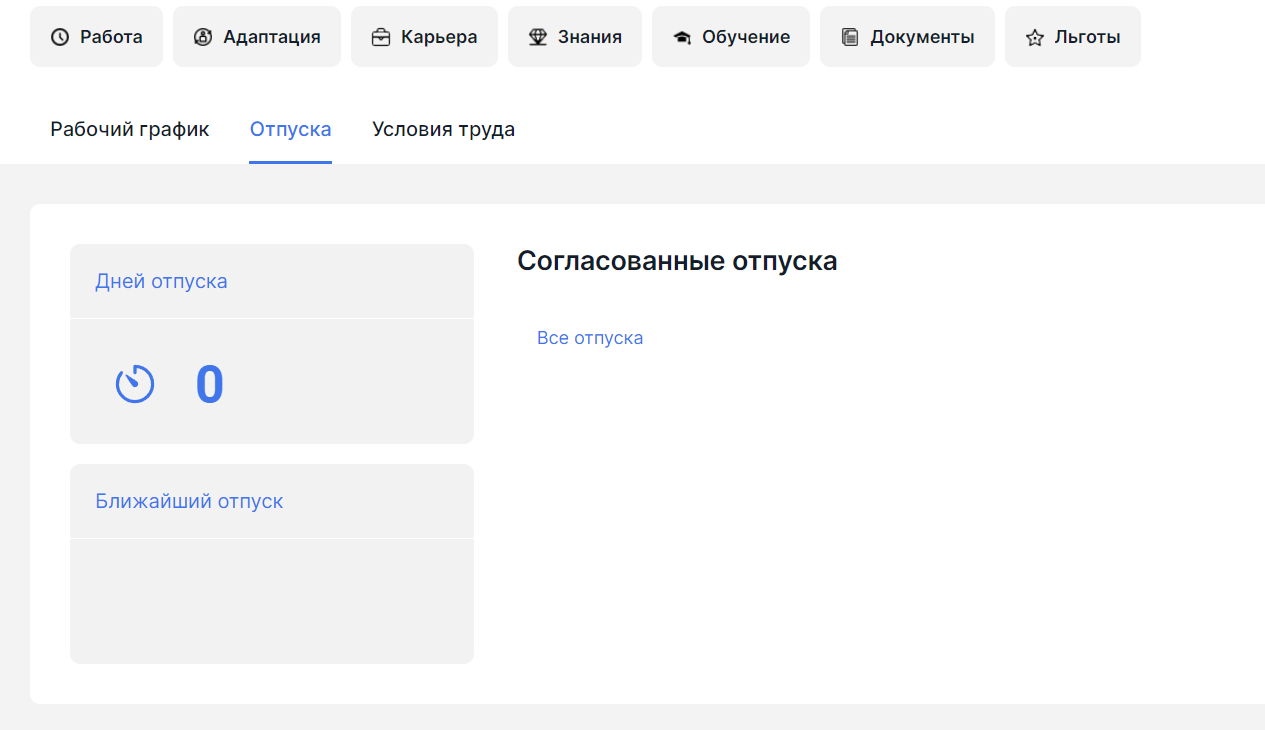The image size is (1265, 730).
Task: Click the star icon beside Льготы
Action: point(1035,37)
